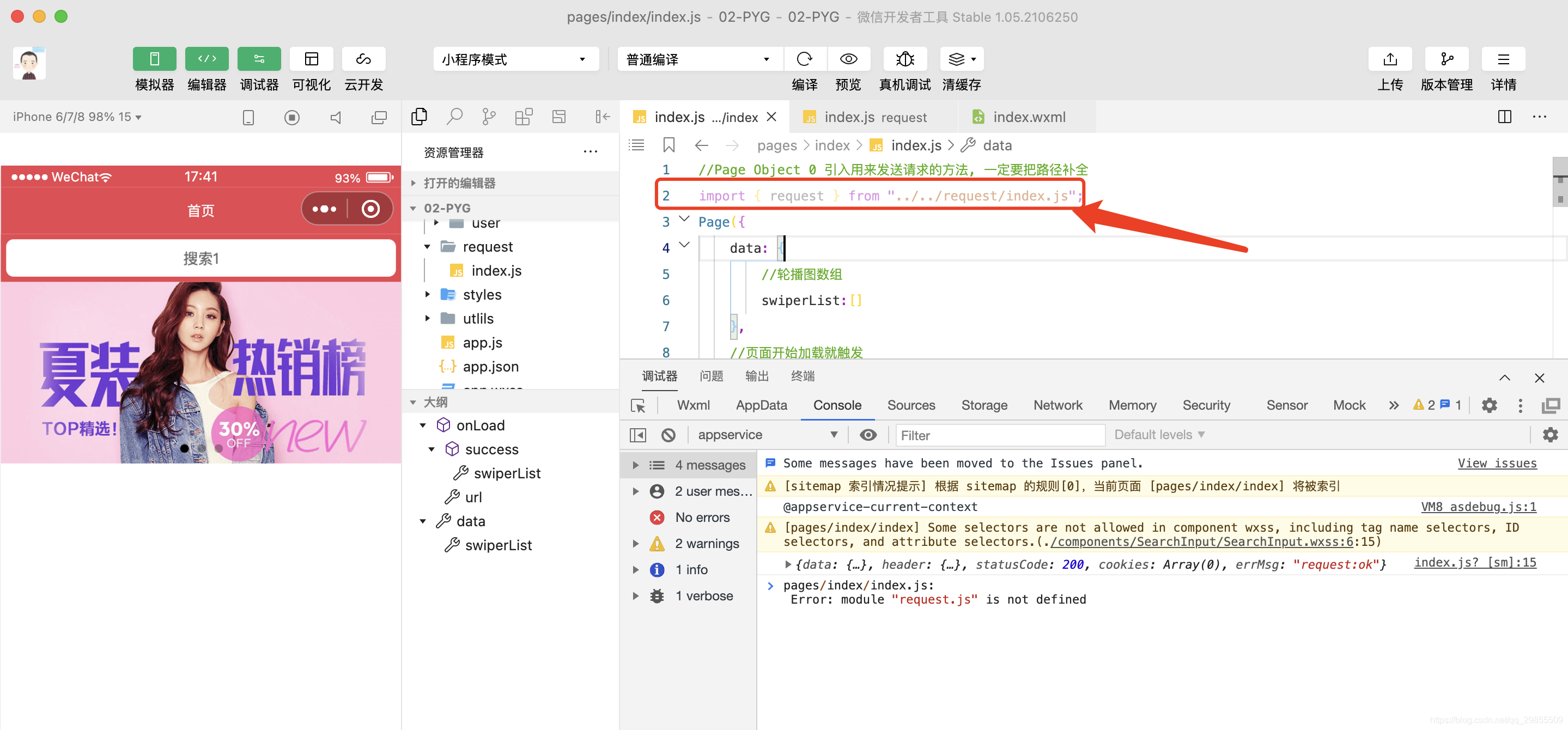This screenshot has width=1568, height=730.
Task: Click the 上传 (Upload) icon
Action: (1390, 59)
